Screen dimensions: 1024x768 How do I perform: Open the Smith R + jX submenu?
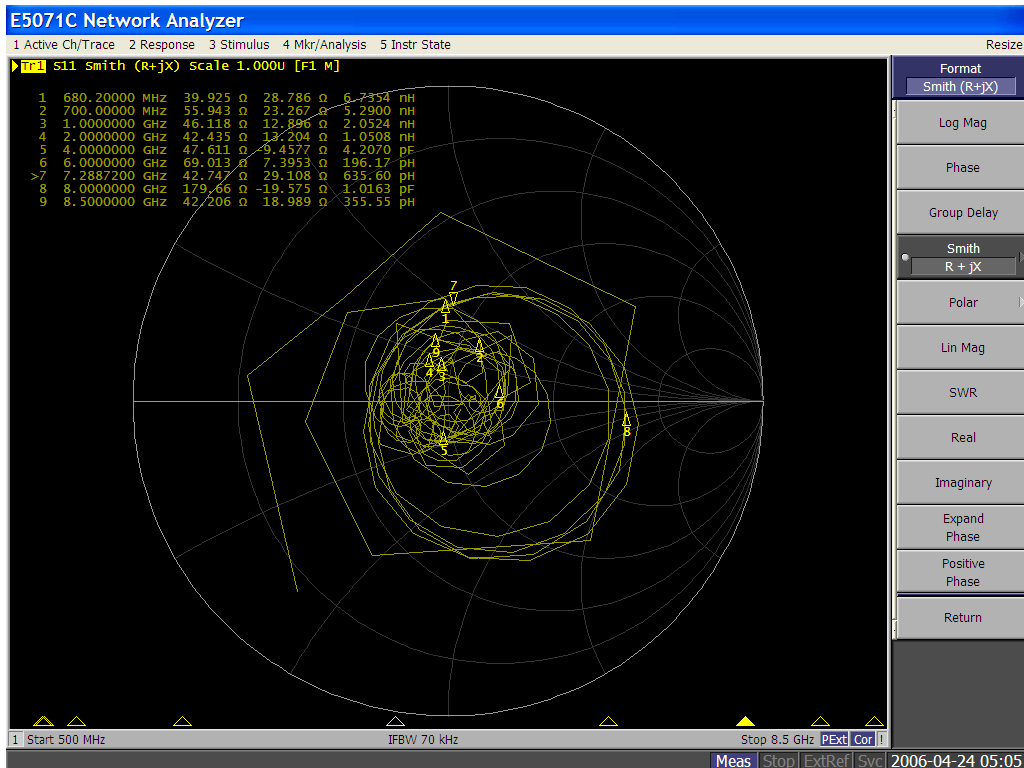coord(962,257)
